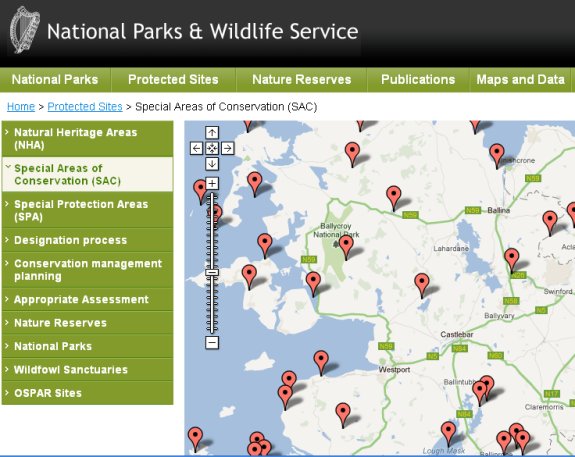Click the harp logo in the header
Image resolution: width=575 pixels, height=457 pixels.
(x=25, y=30)
